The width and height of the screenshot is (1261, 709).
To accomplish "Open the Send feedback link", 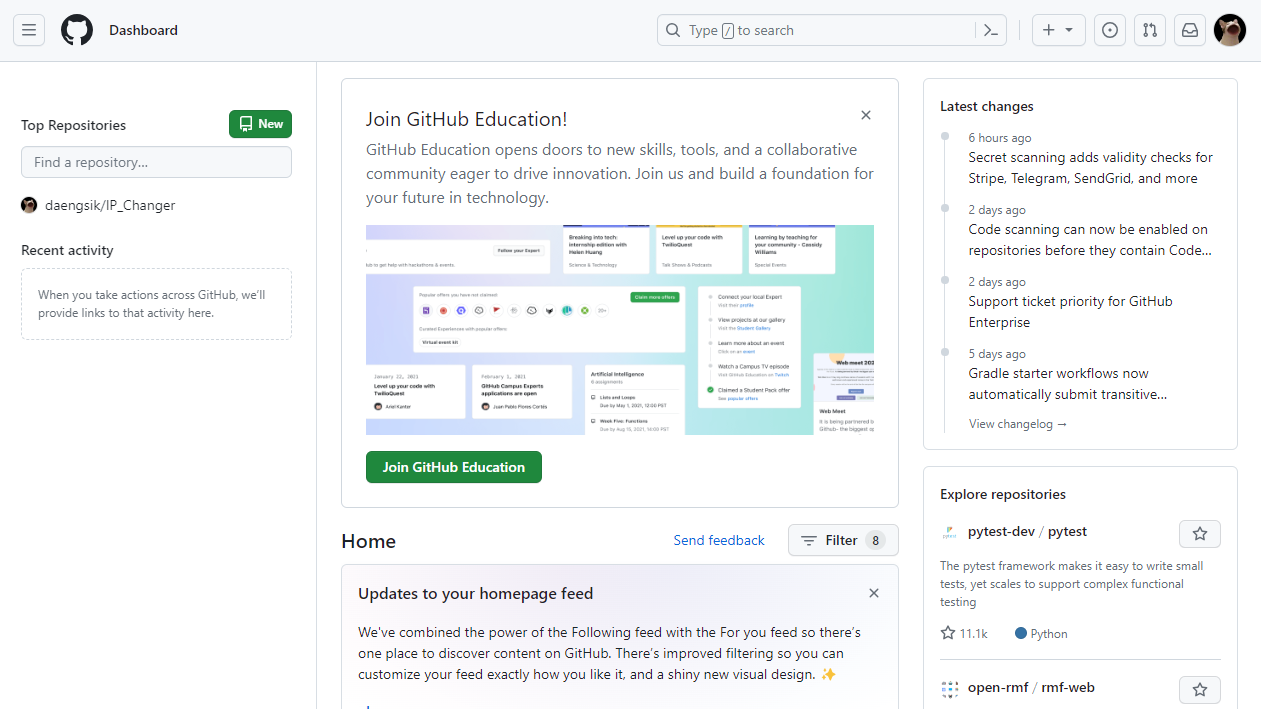I will 719,540.
